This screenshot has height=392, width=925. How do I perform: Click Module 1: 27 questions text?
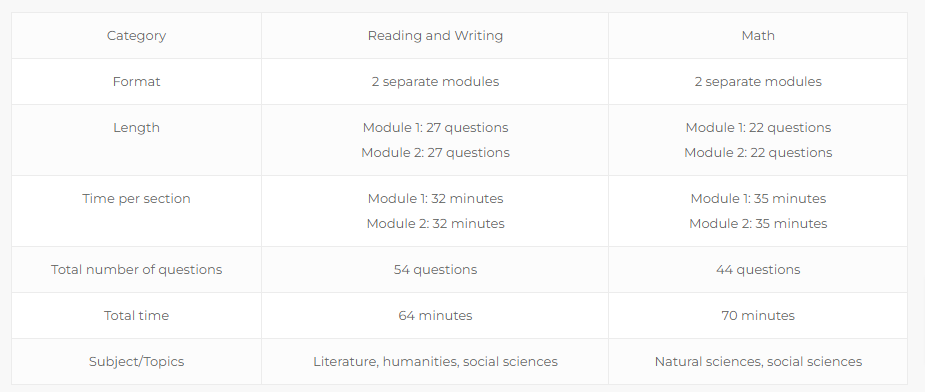[435, 128]
